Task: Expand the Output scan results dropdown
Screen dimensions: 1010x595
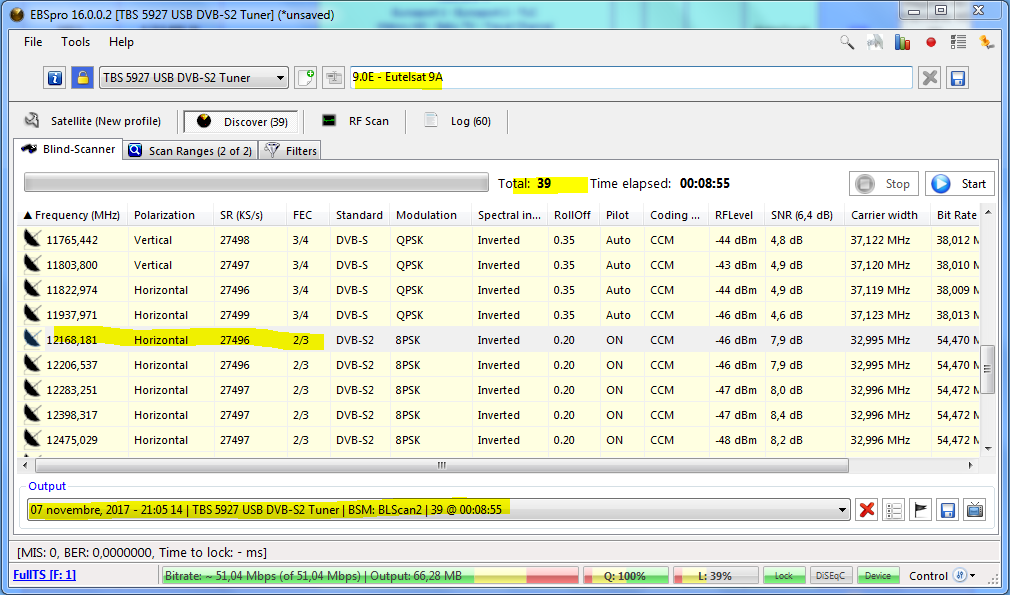Action: [841, 510]
